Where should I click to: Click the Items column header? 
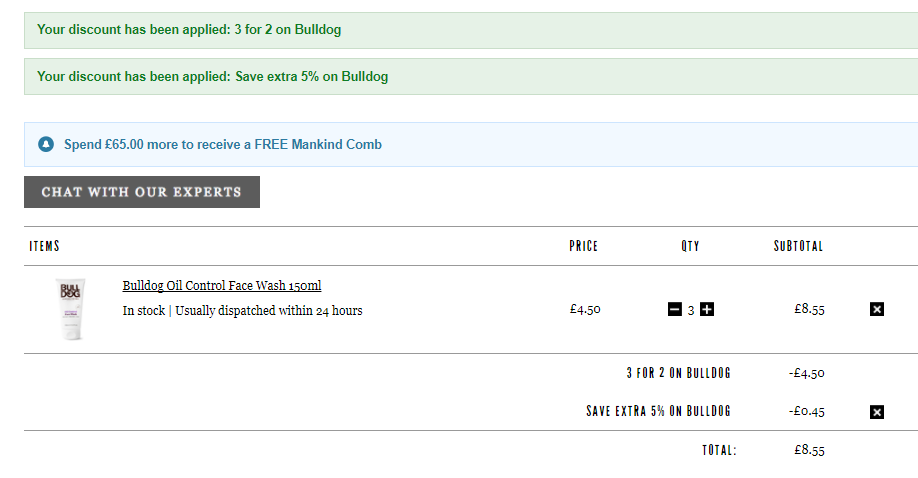click(44, 246)
